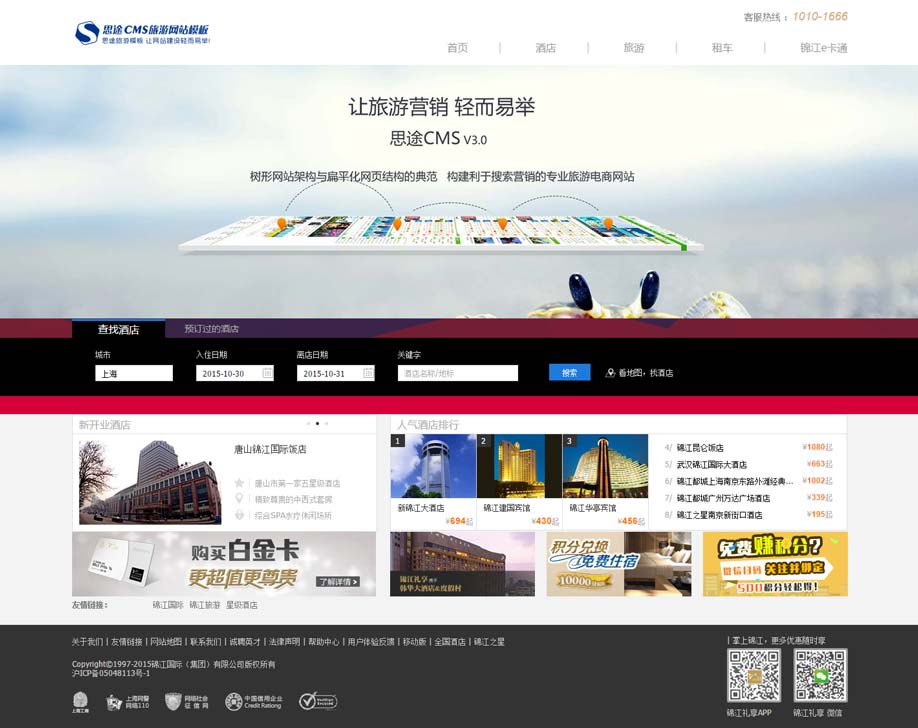Image resolution: width=918 pixels, height=728 pixels.
Task: Open the footer 法律声明 link
Action: coord(284,642)
